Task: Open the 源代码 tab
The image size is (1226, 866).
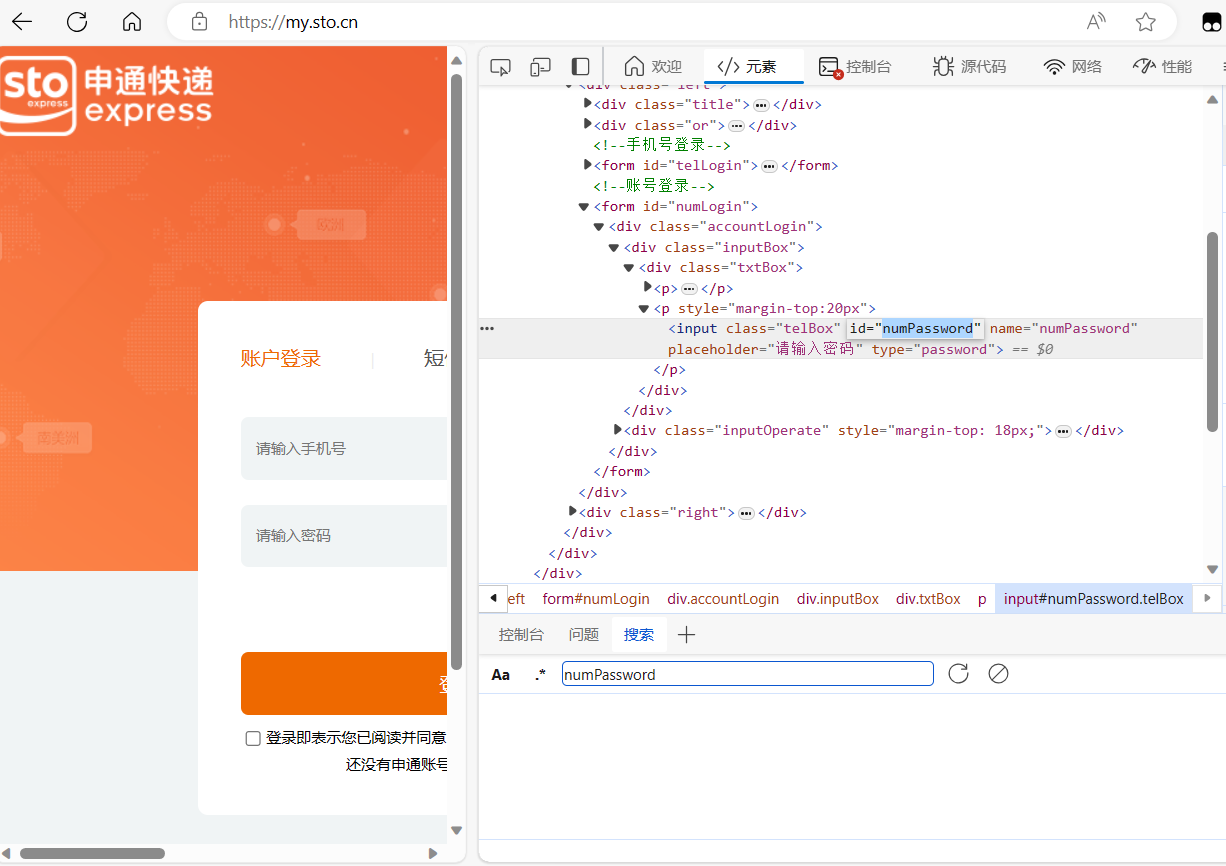Action: pos(969,66)
